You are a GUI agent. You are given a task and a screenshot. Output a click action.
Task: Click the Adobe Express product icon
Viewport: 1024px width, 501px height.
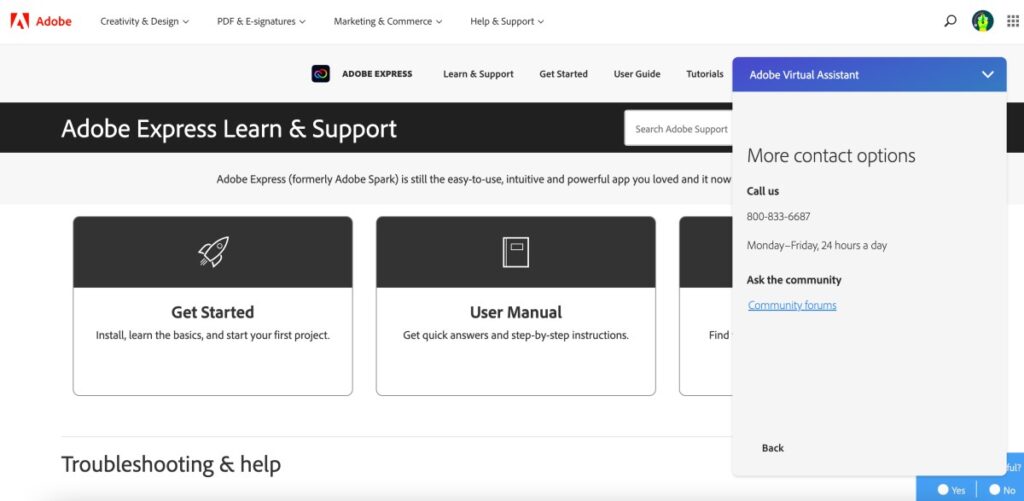tap(320, 74)
